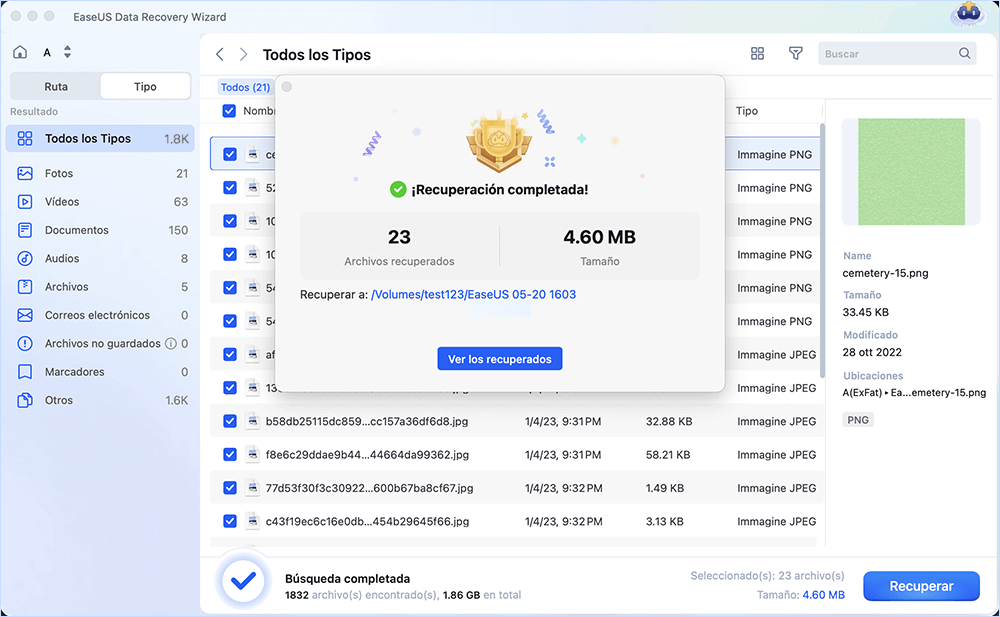The width and height of the screenshot is (1000, 617).
Task: Sort by the Tipo column header
Action: click(x=747, y=111)
